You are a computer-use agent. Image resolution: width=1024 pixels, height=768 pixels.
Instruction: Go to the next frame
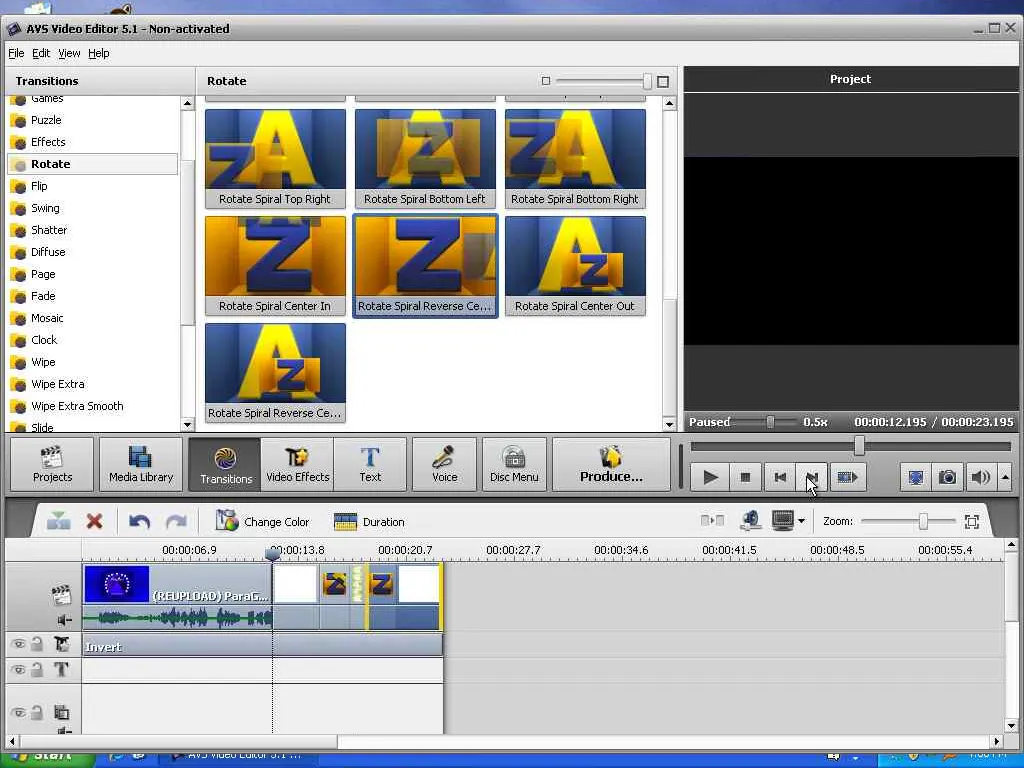(x=812, y=477)
